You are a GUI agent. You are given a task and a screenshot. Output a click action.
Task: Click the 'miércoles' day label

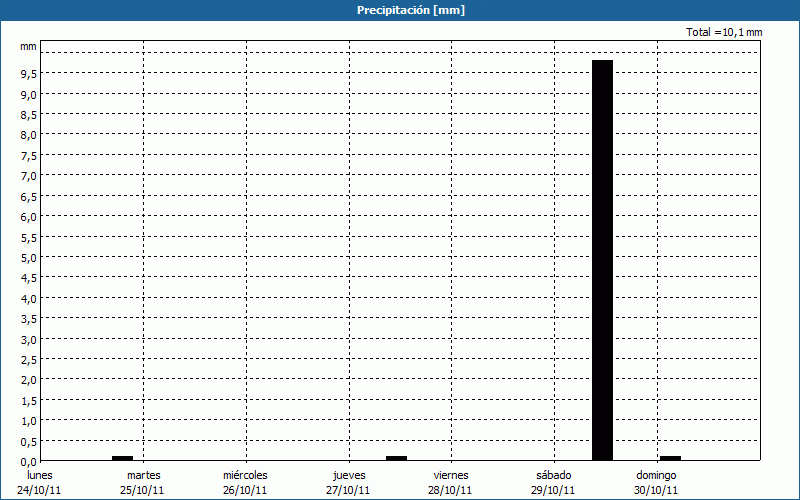245,475
